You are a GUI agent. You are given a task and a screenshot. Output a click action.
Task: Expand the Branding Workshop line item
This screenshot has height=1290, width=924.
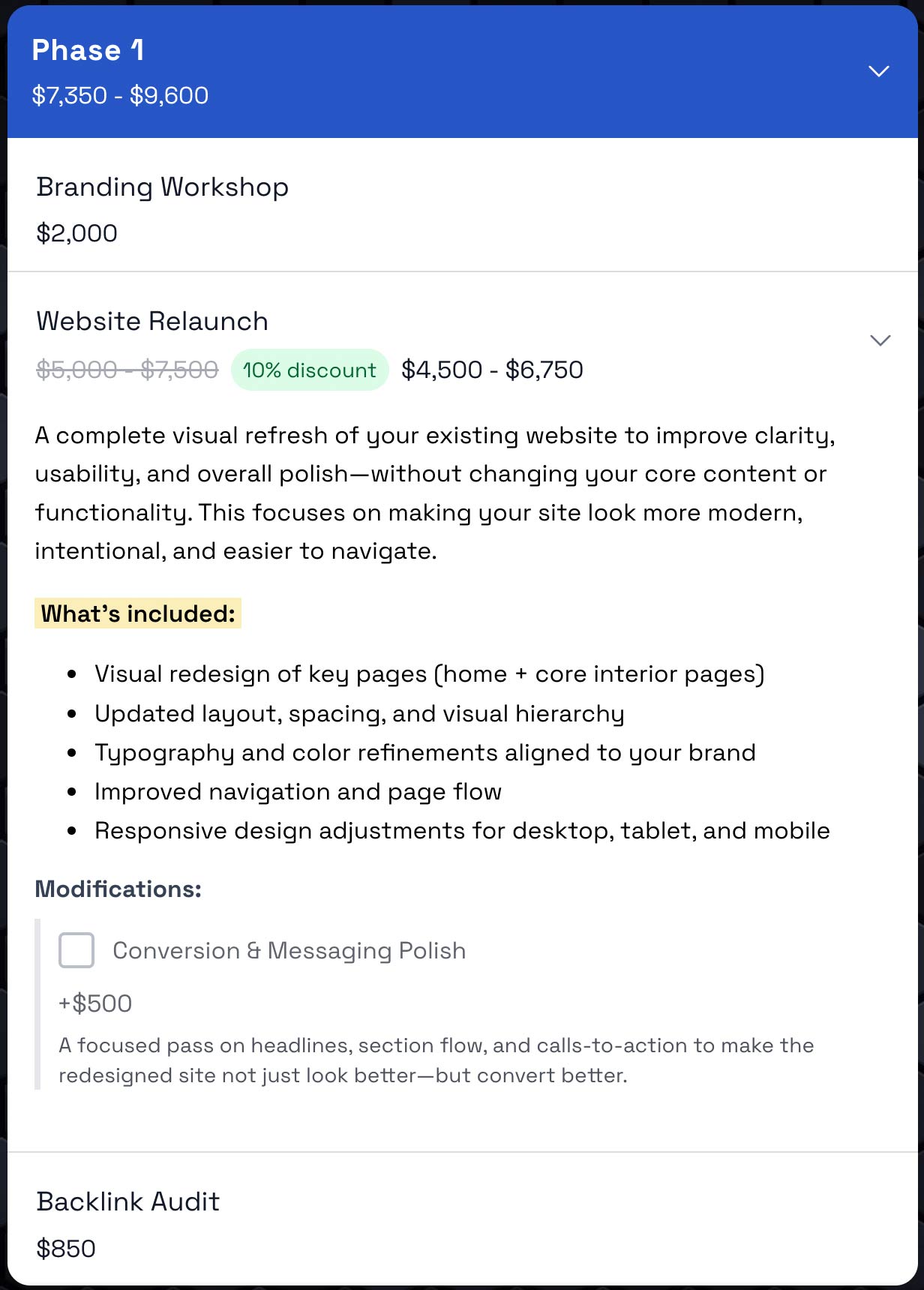[x=163, y=187]
